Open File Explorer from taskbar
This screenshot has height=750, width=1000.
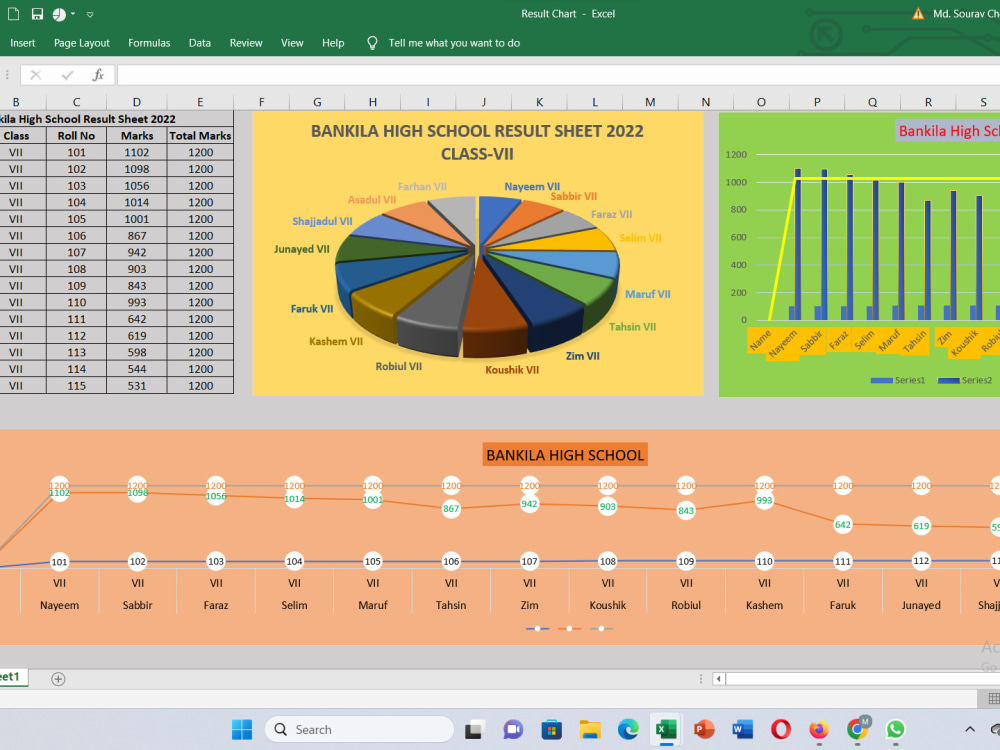point(590,729)
